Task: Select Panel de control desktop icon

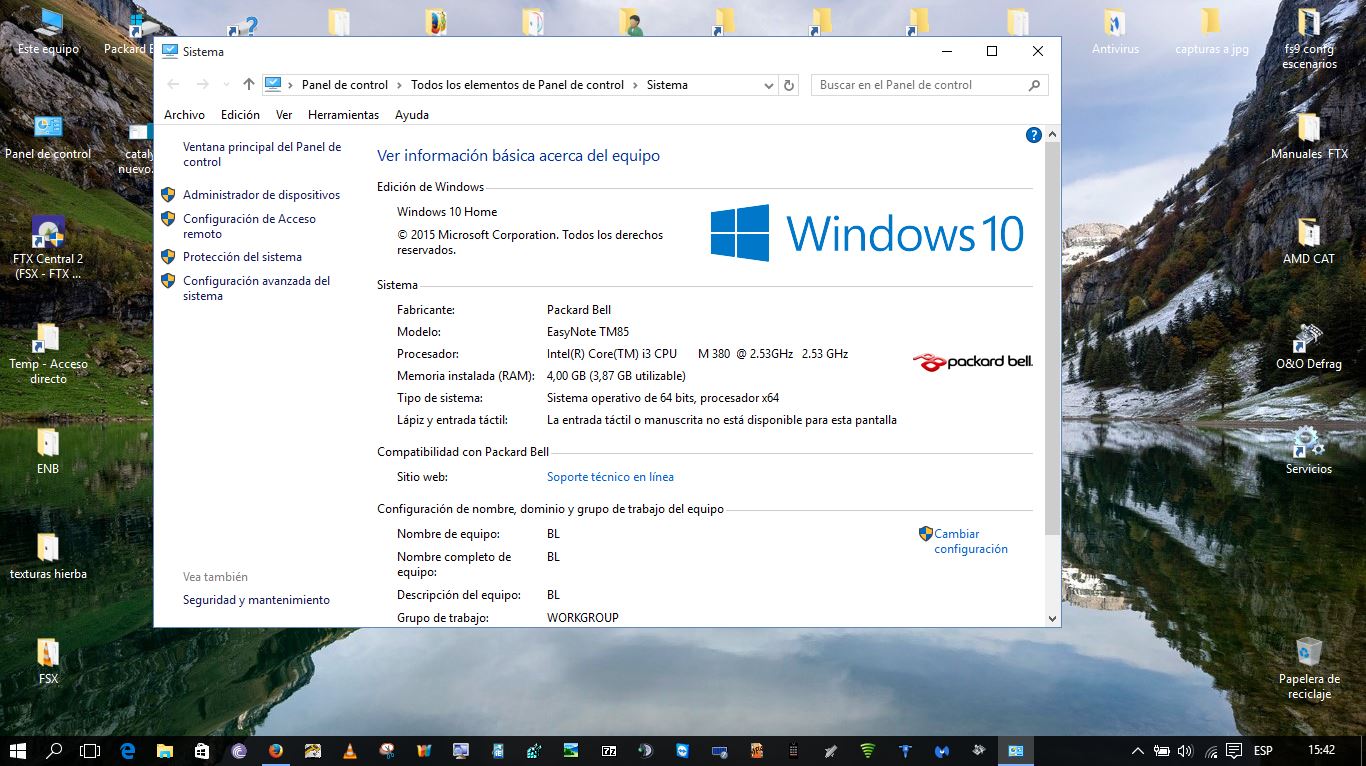Action: pos(48,138)
